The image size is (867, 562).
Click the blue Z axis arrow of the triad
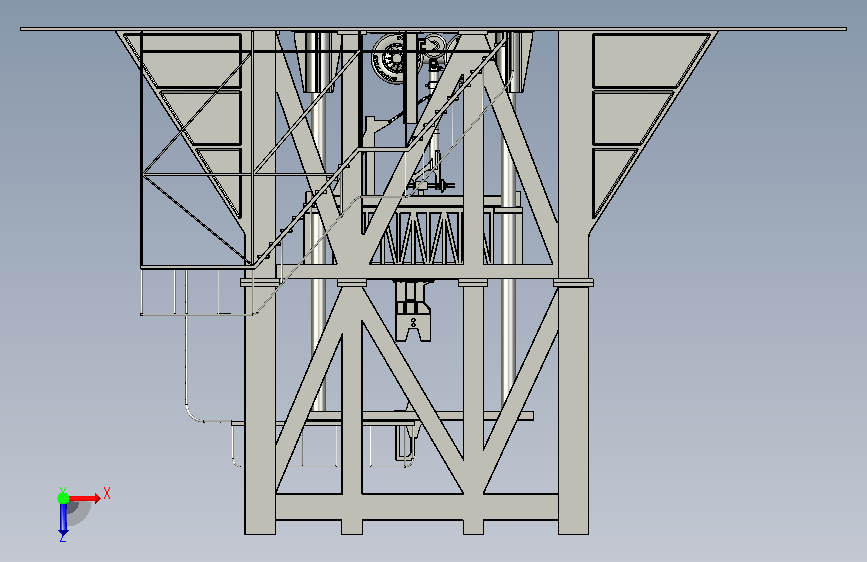(x=63, y=519)
